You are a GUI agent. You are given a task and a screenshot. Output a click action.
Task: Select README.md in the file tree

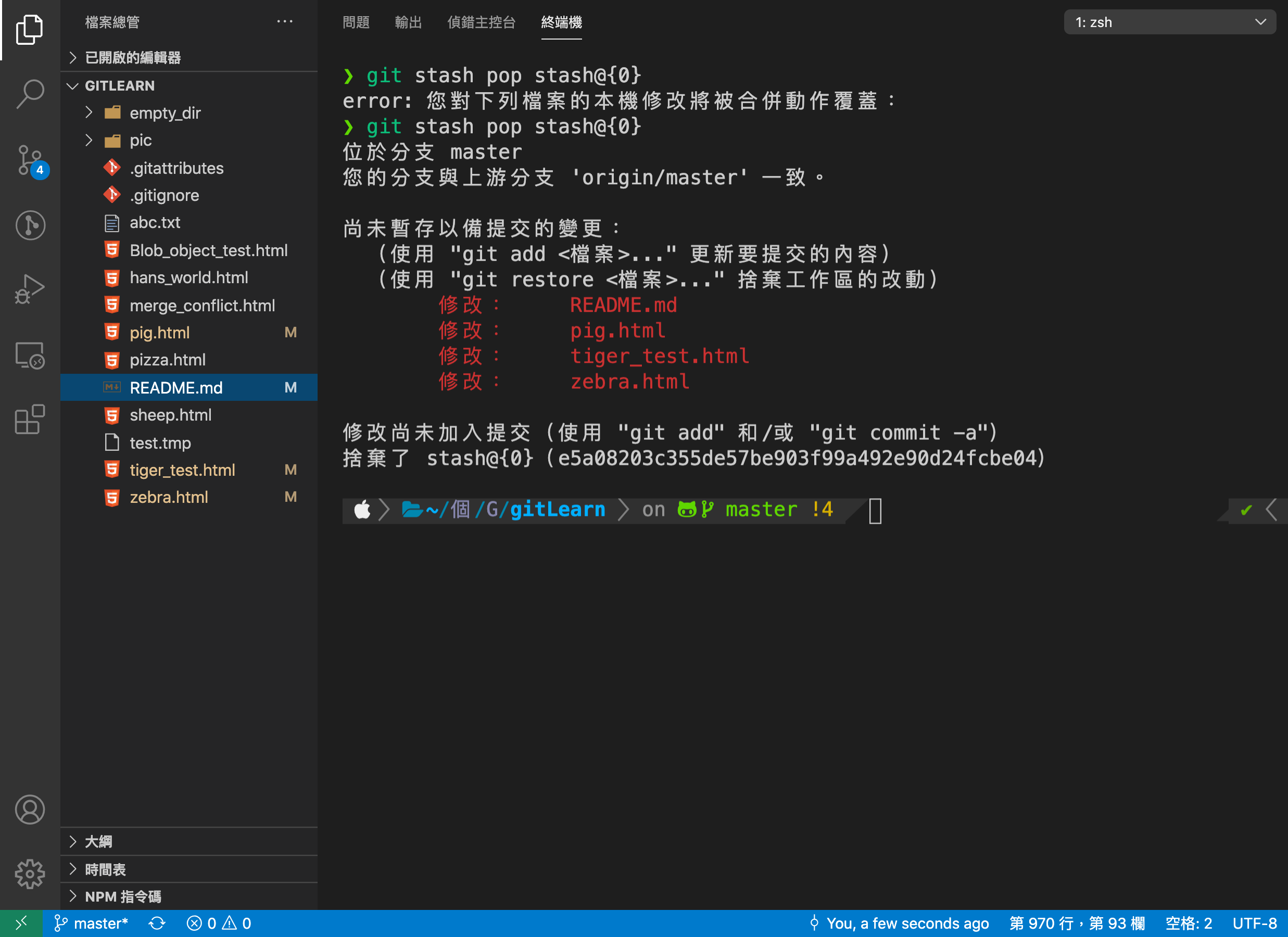click(x=188, y=387)
